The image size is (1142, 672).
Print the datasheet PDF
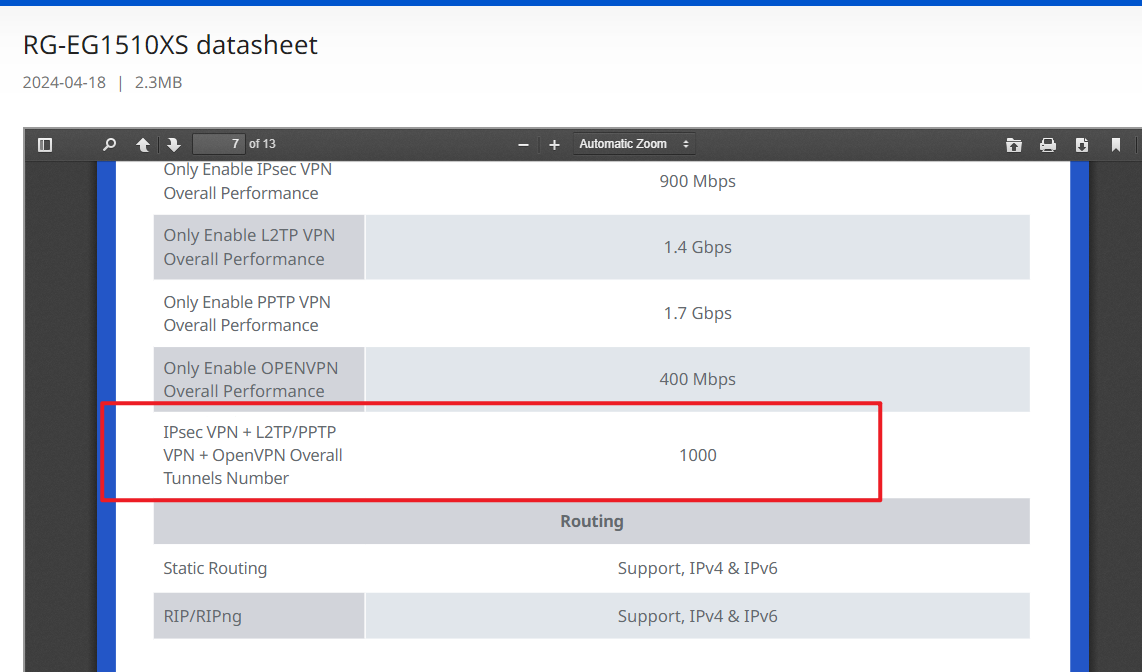point(1048,145)
